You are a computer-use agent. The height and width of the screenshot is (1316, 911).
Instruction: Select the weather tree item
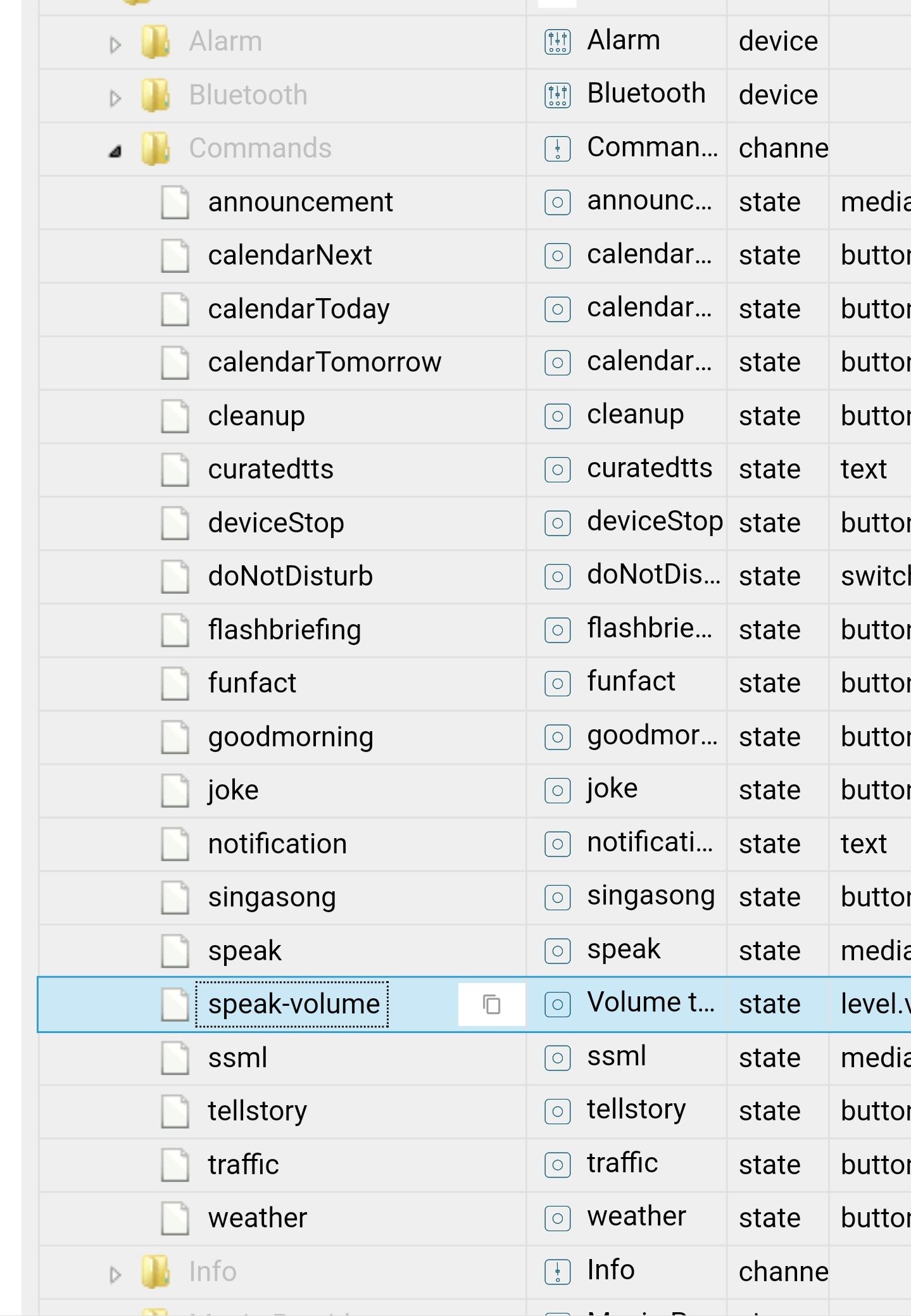tap(257, 1219)
